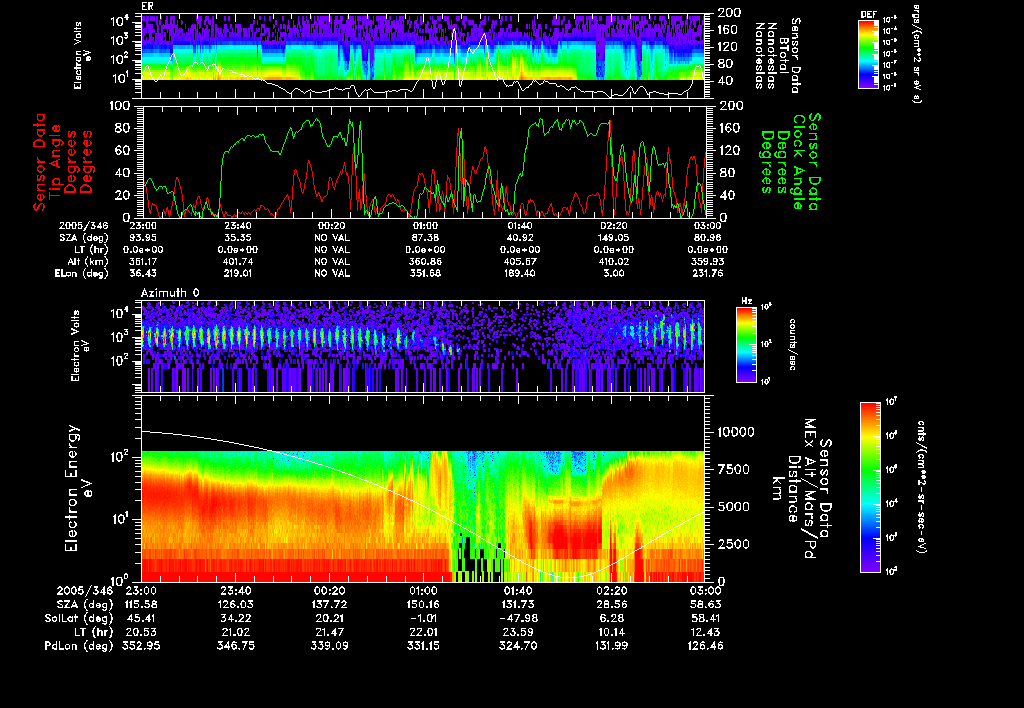
Task: Click the SolLat value '-47.98'
Action: [517, 619]
